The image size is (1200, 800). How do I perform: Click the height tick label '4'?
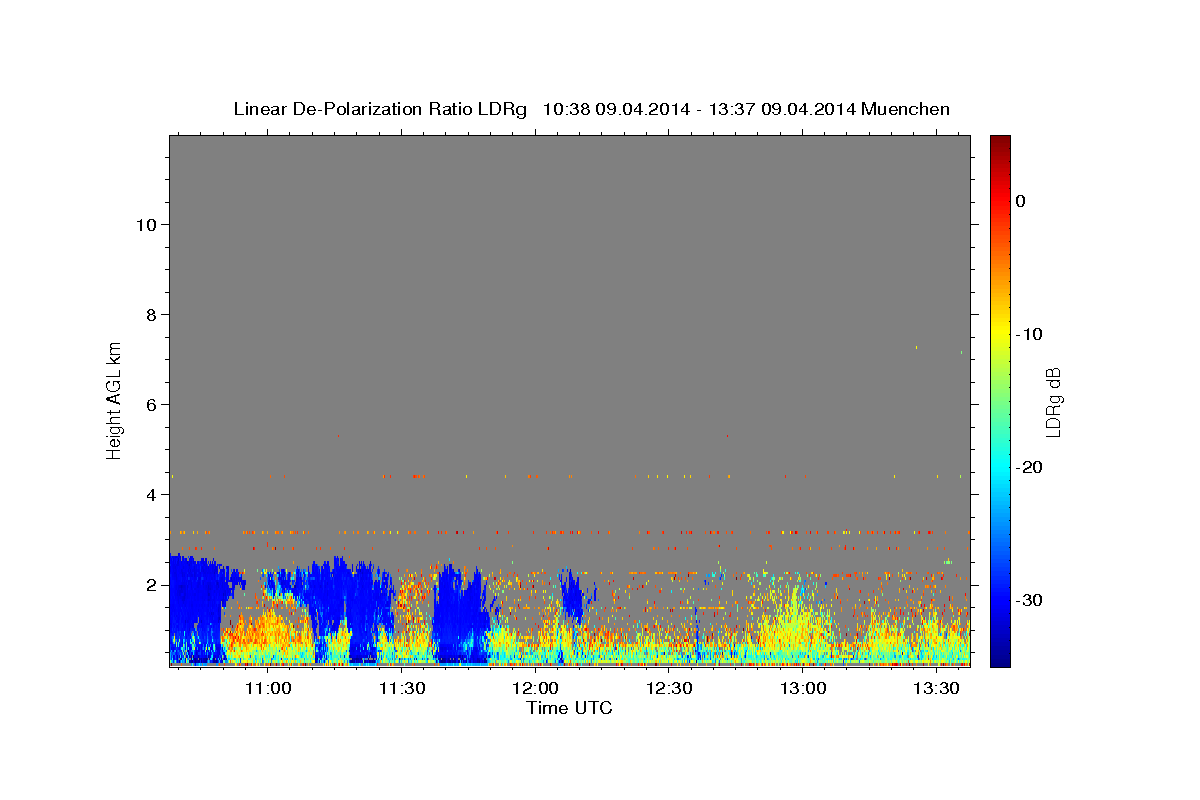(x=151, y=495)
